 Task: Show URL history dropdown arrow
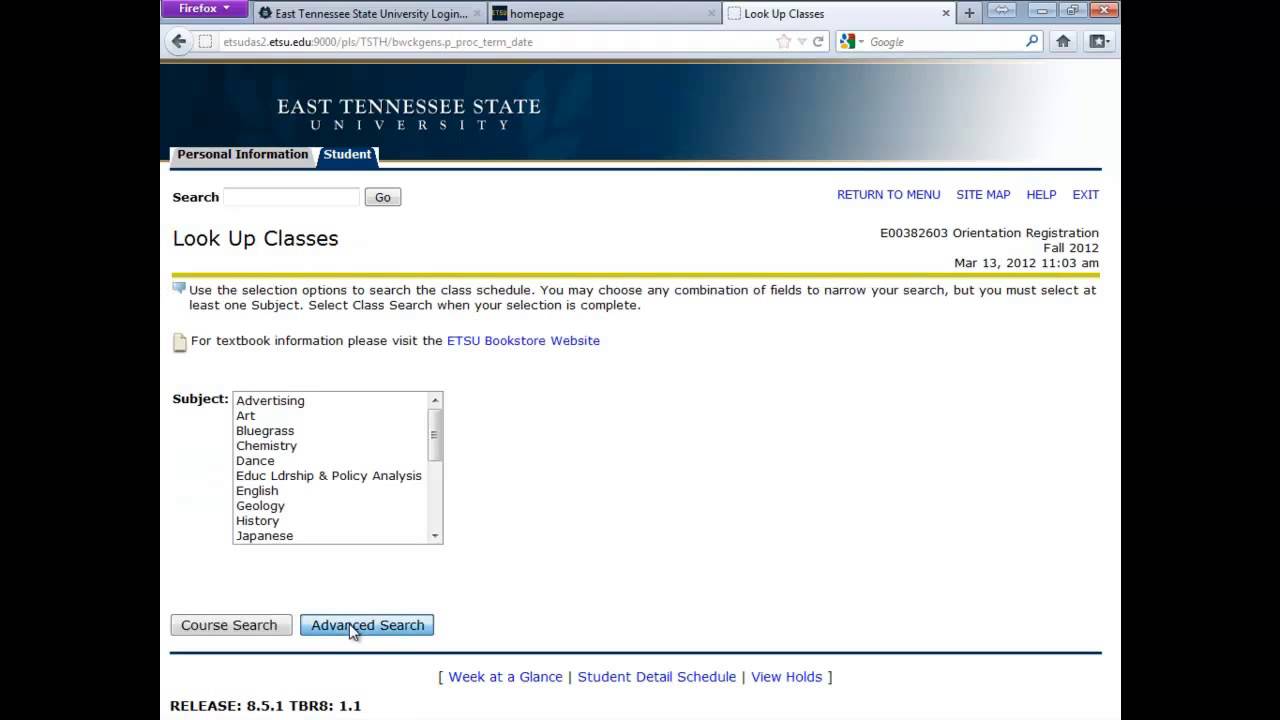click(801, 42)
